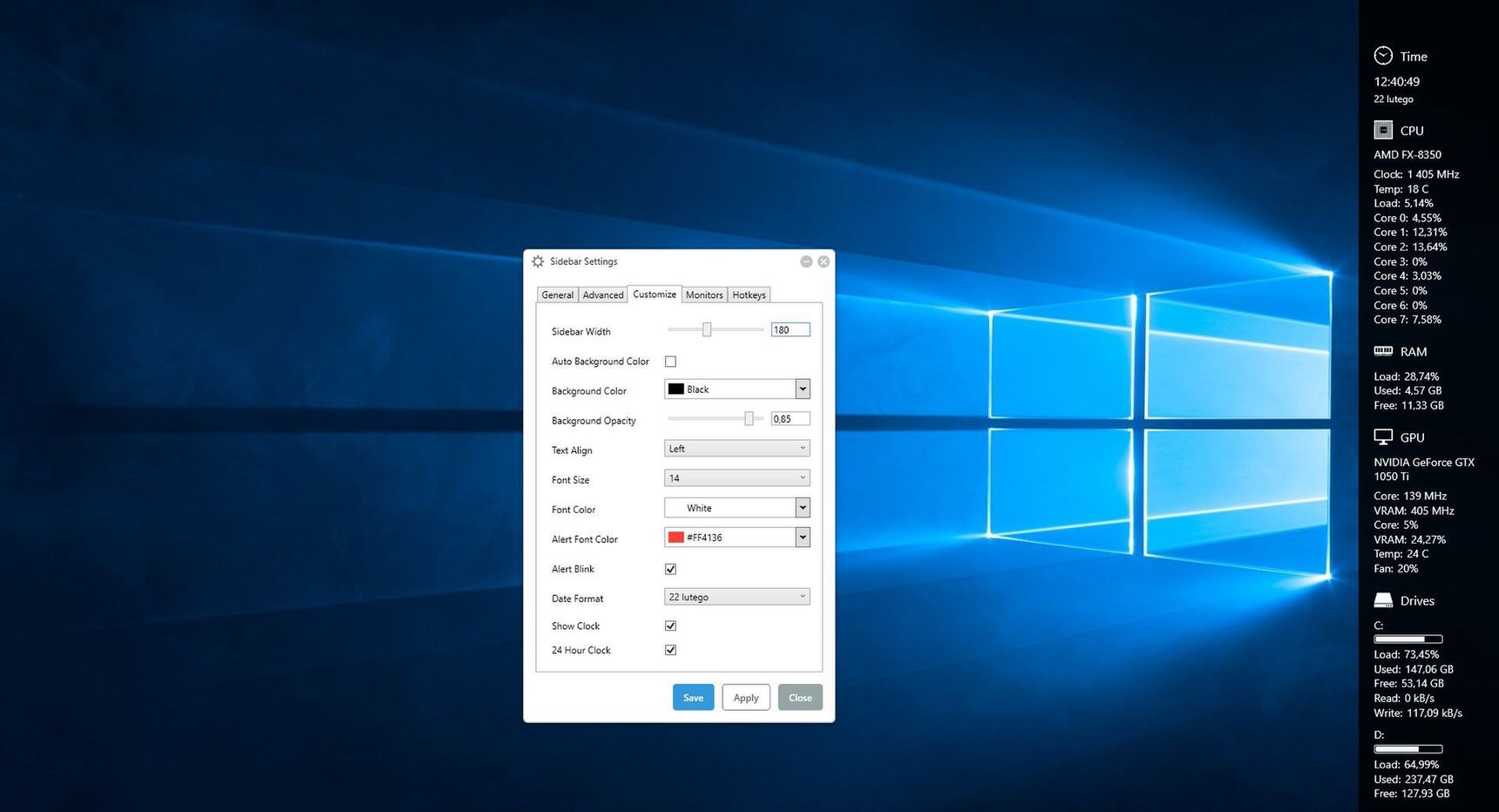The image size is (1499, 812).
Task: Click the Sidebar Width value field
Action: pyautogui.click(x=790, y=329)
